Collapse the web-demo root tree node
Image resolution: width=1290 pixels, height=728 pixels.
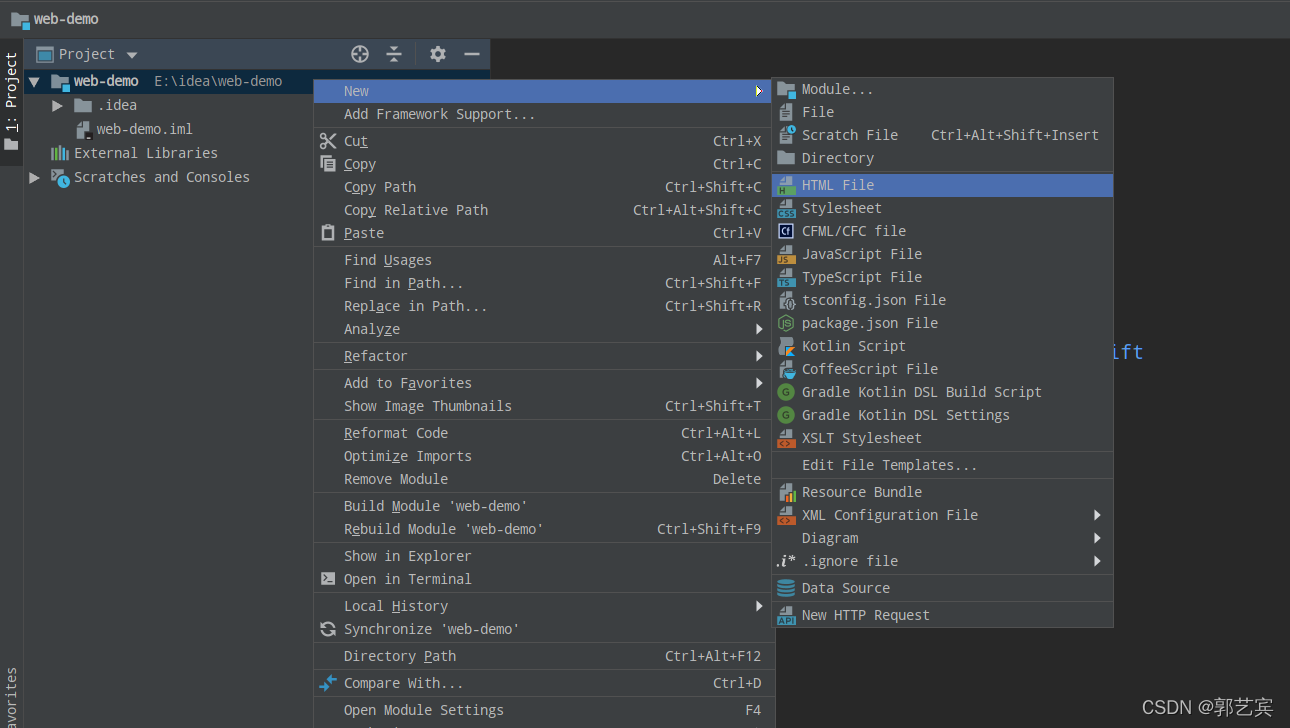34,81
